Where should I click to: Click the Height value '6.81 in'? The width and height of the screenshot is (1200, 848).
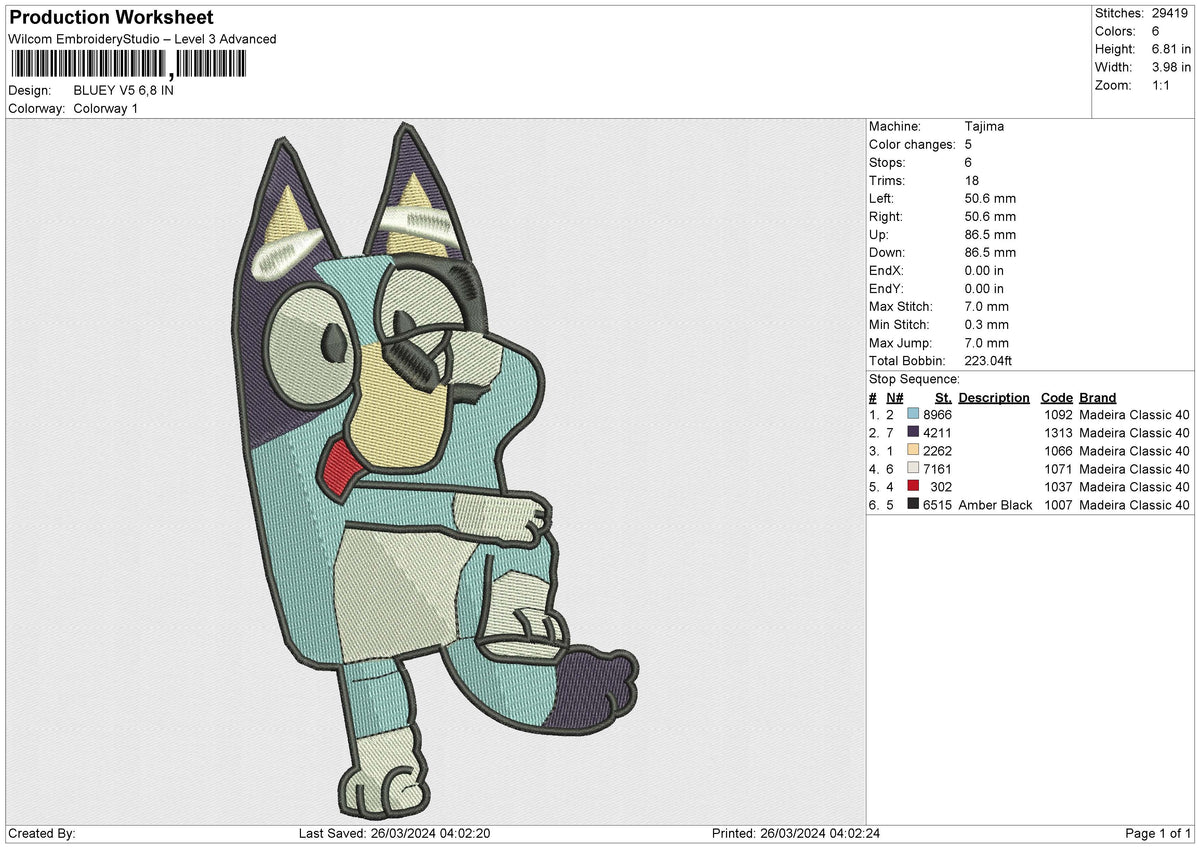1171,49
